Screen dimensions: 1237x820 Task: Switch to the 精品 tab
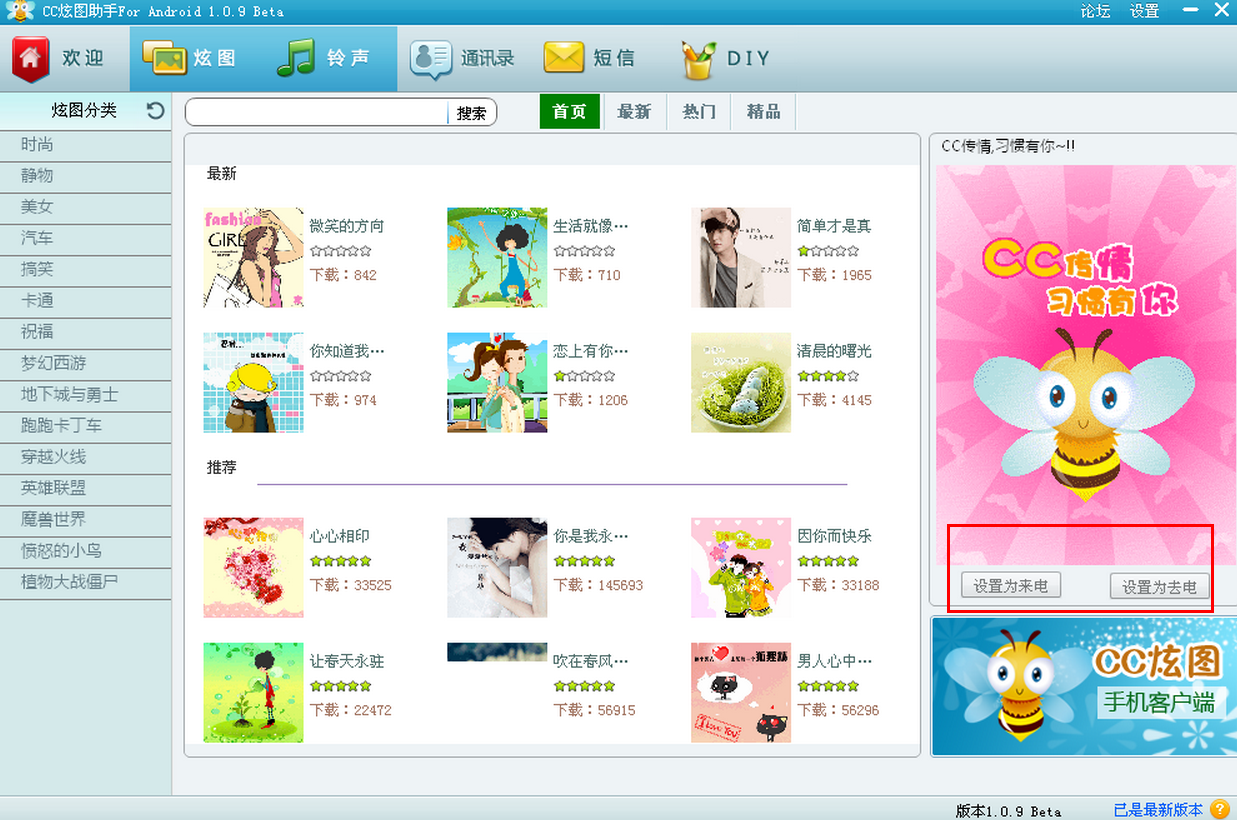pyautogui.click(x=763, y=112)
